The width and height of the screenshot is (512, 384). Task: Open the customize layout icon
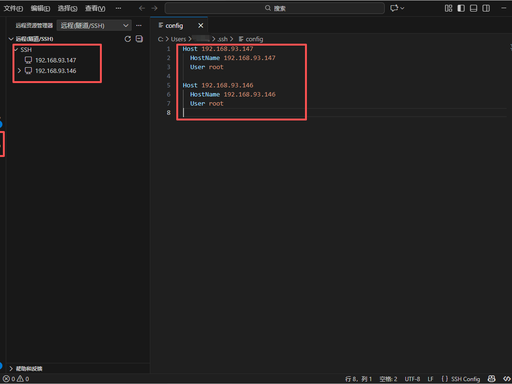[x=449, y=8]
